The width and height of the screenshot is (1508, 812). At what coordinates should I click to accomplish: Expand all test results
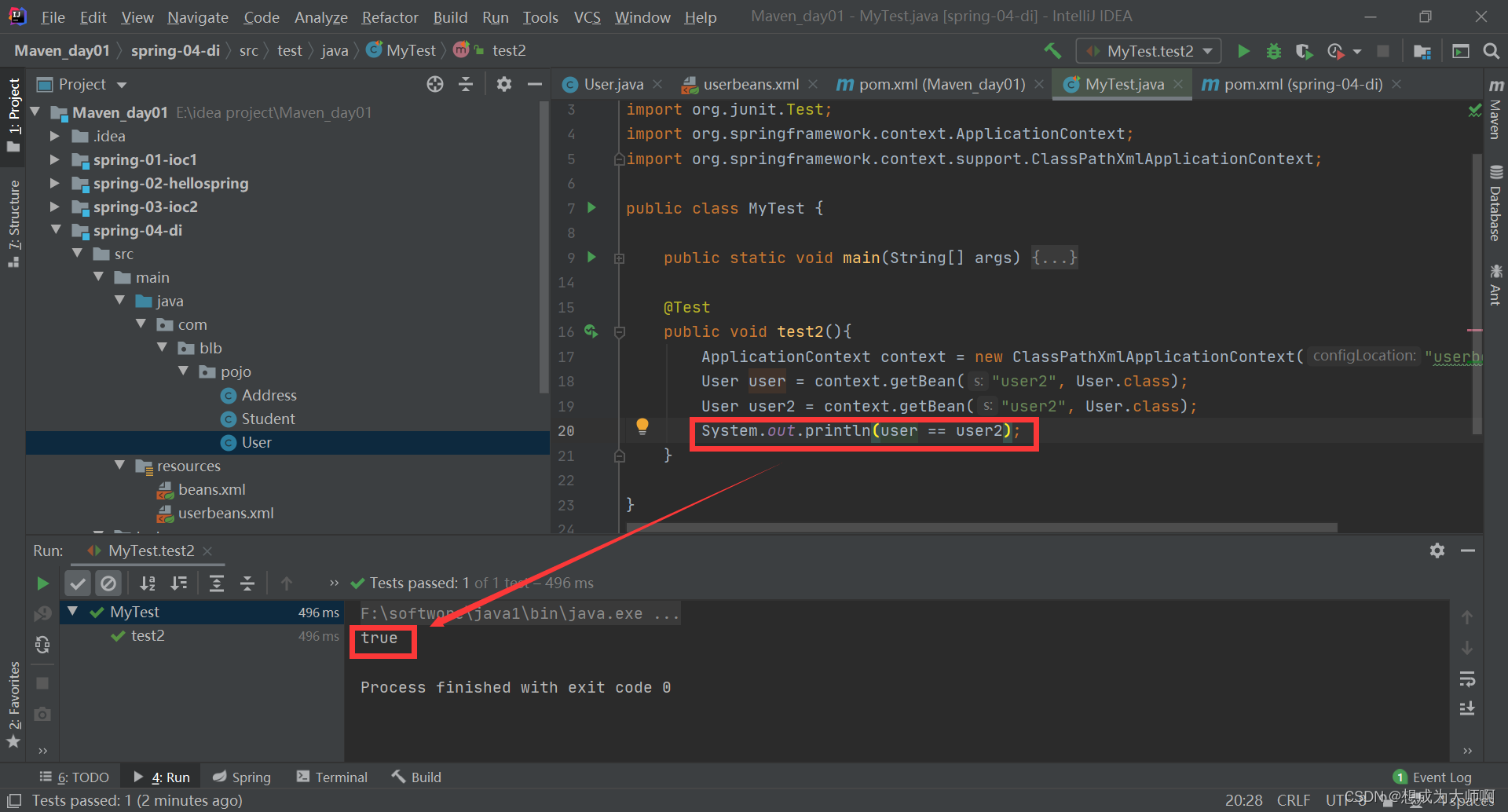coord(217,583)
